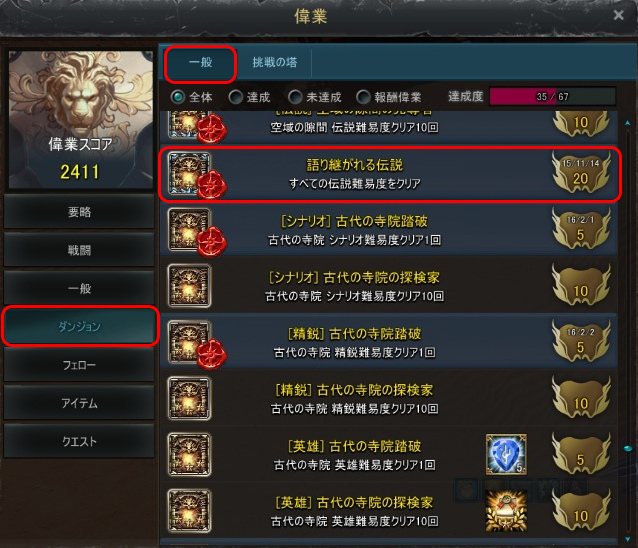Switch to the 挑戦の塔 tab
Screen dimensions: 638x548
pyautogui.click(x=275, y=63)
